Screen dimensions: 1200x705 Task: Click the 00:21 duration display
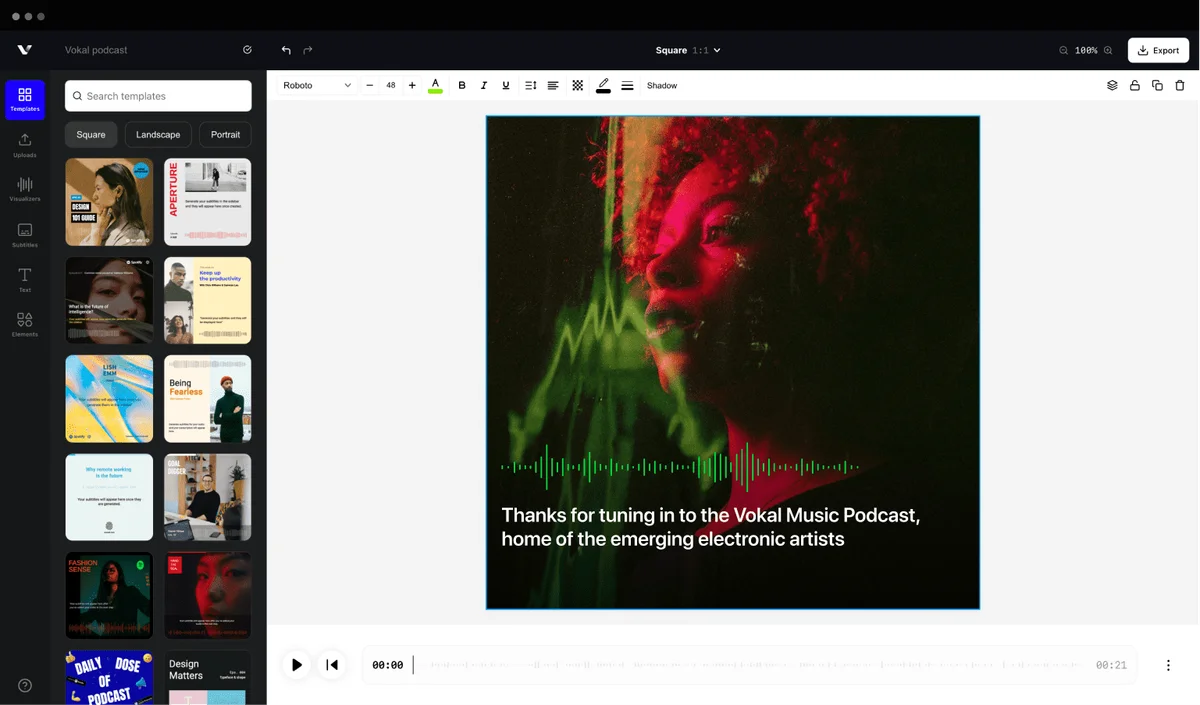click(1111, 665)
